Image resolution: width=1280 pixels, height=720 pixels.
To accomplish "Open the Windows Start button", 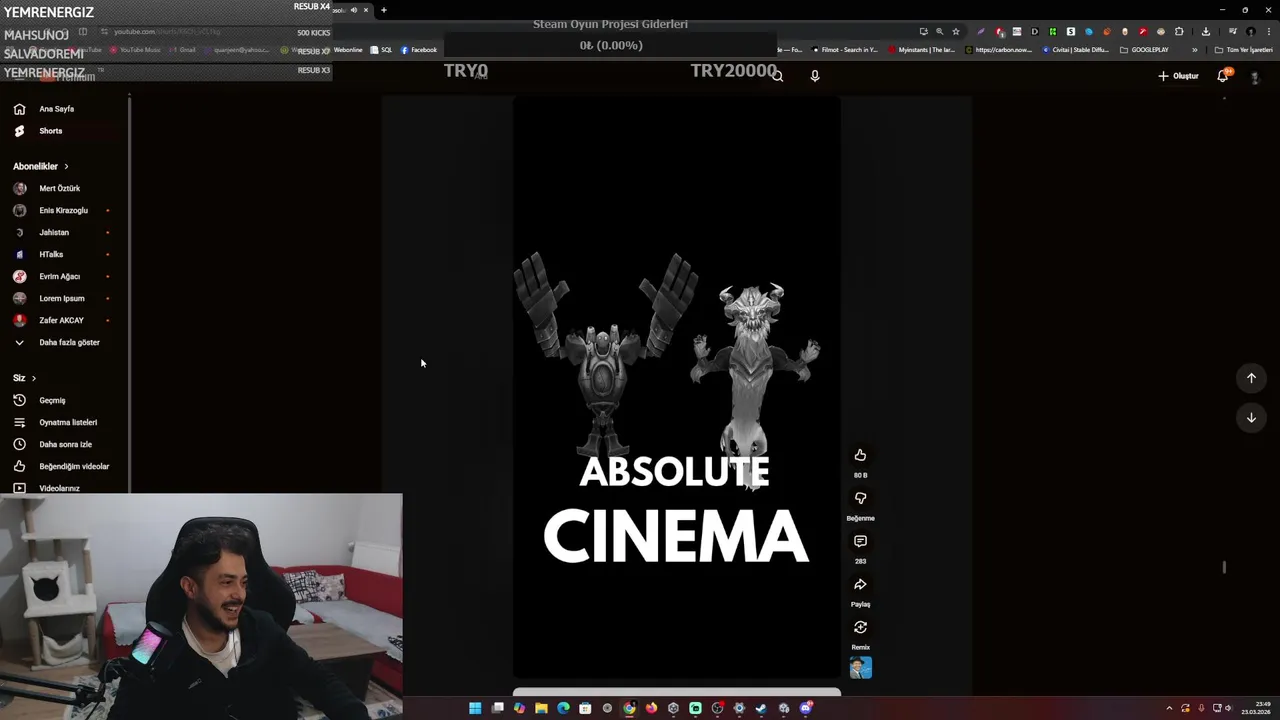I will (x=475, y=708).
